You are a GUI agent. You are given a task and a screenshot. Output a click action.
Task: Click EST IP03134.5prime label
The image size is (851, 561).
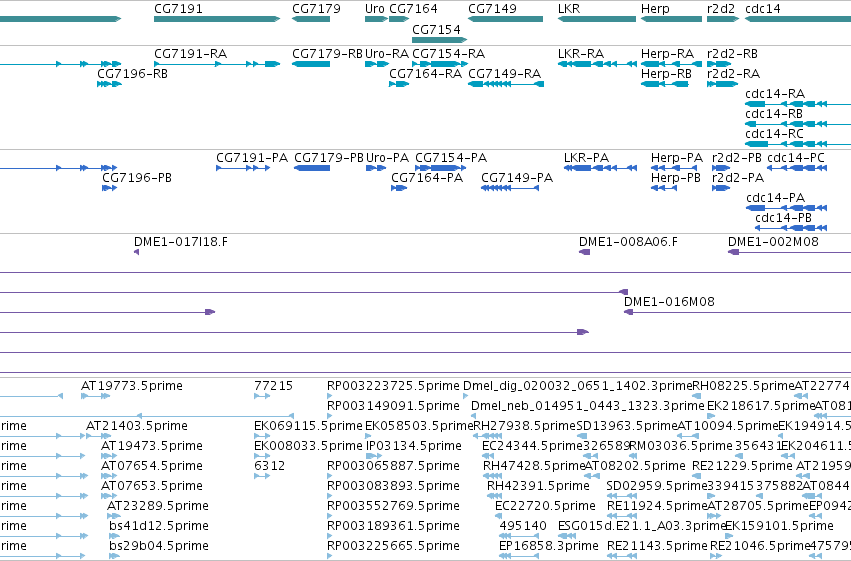click(414, 446)
